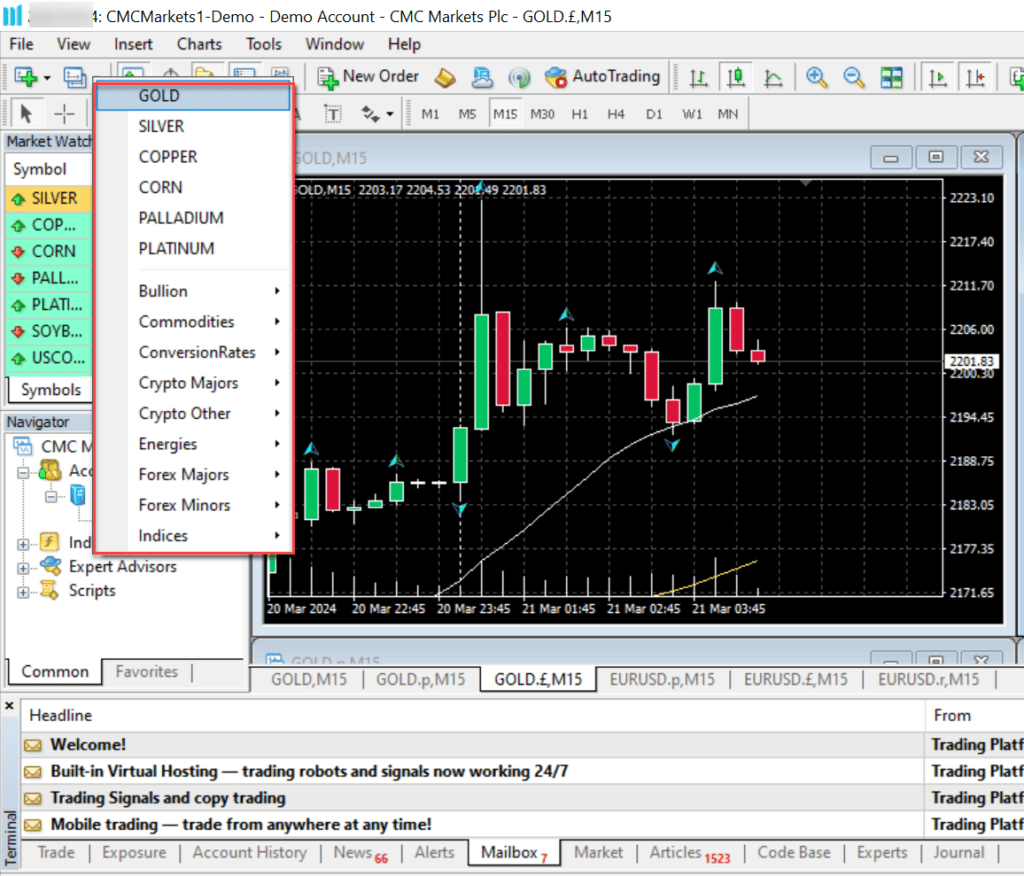1024x876 pixels.
Task: Choose PALLADIUM from the symbol list
Action: pos(193,218)
